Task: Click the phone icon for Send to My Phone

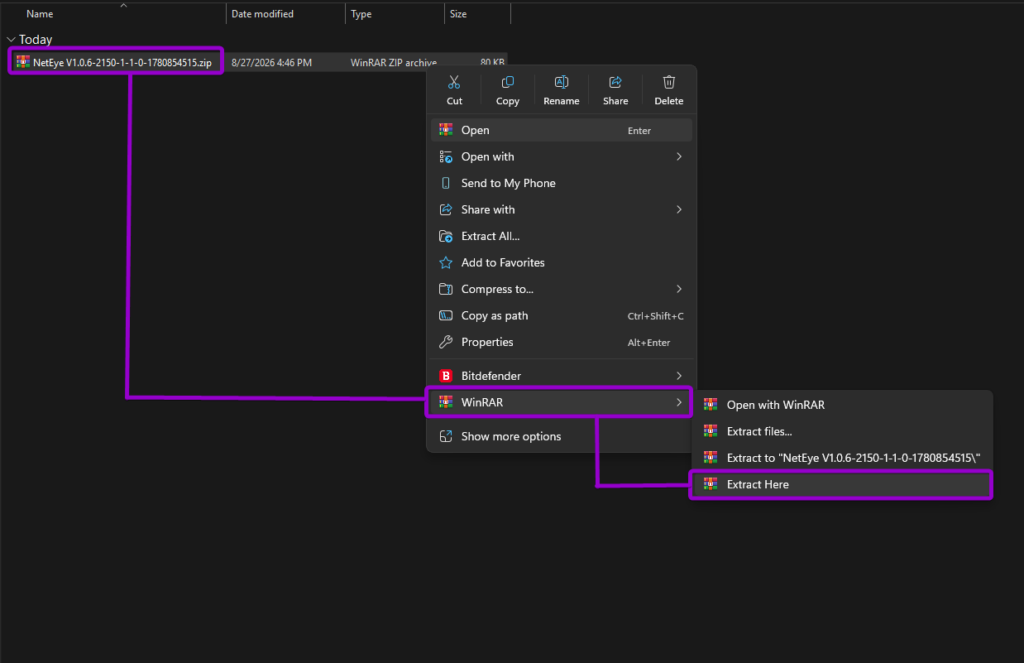Action: click(x=446, y=183)
